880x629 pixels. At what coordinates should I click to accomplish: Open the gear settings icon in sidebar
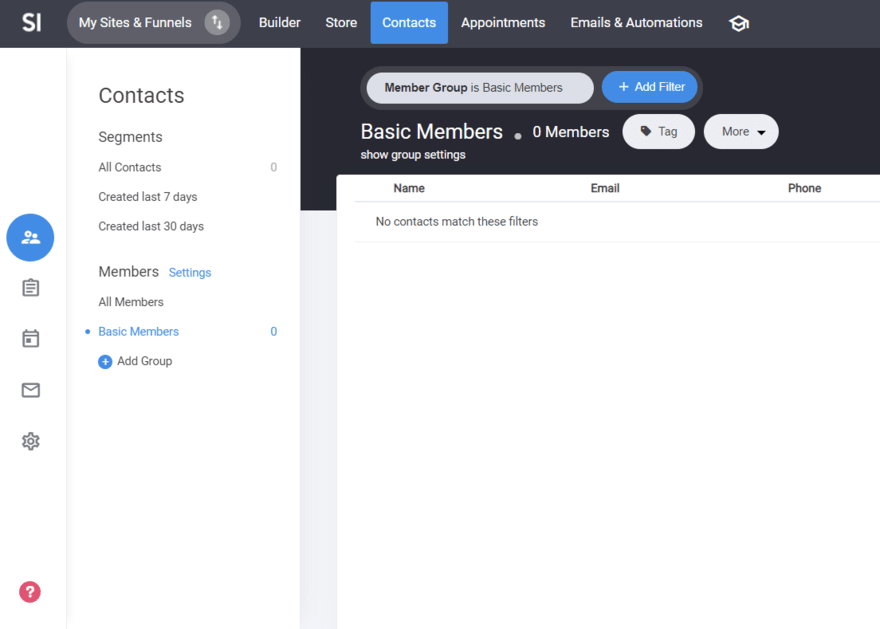tap(30, 442)
